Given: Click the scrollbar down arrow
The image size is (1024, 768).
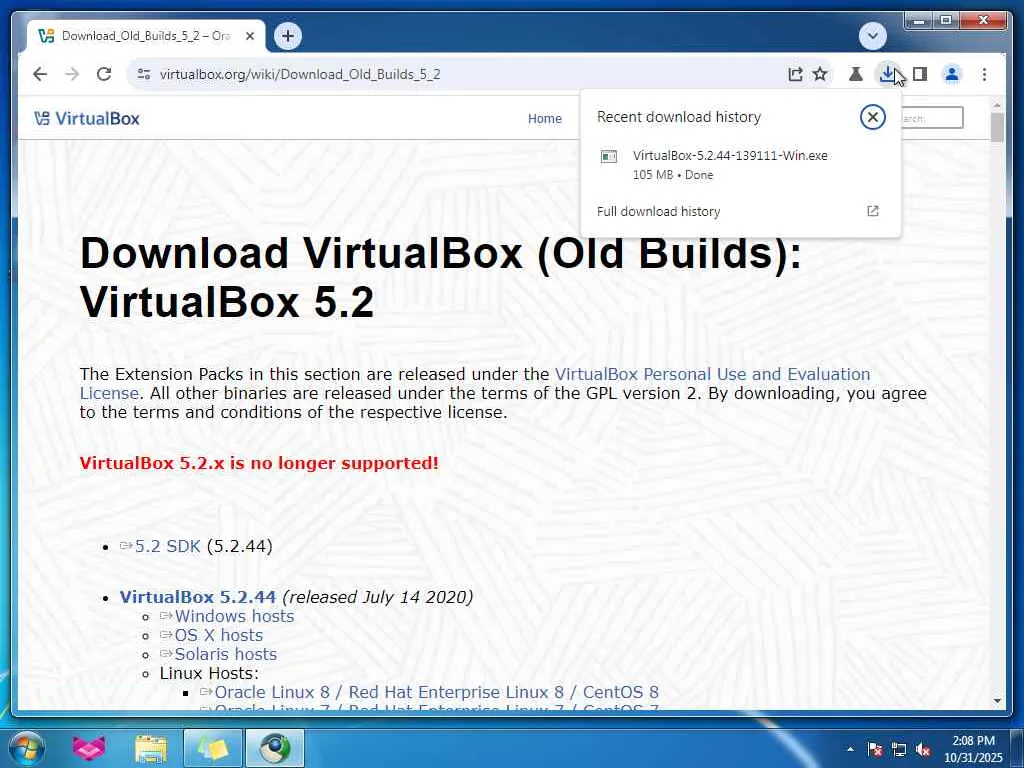Looking at the screenshot, I should (x=997, y=701).
